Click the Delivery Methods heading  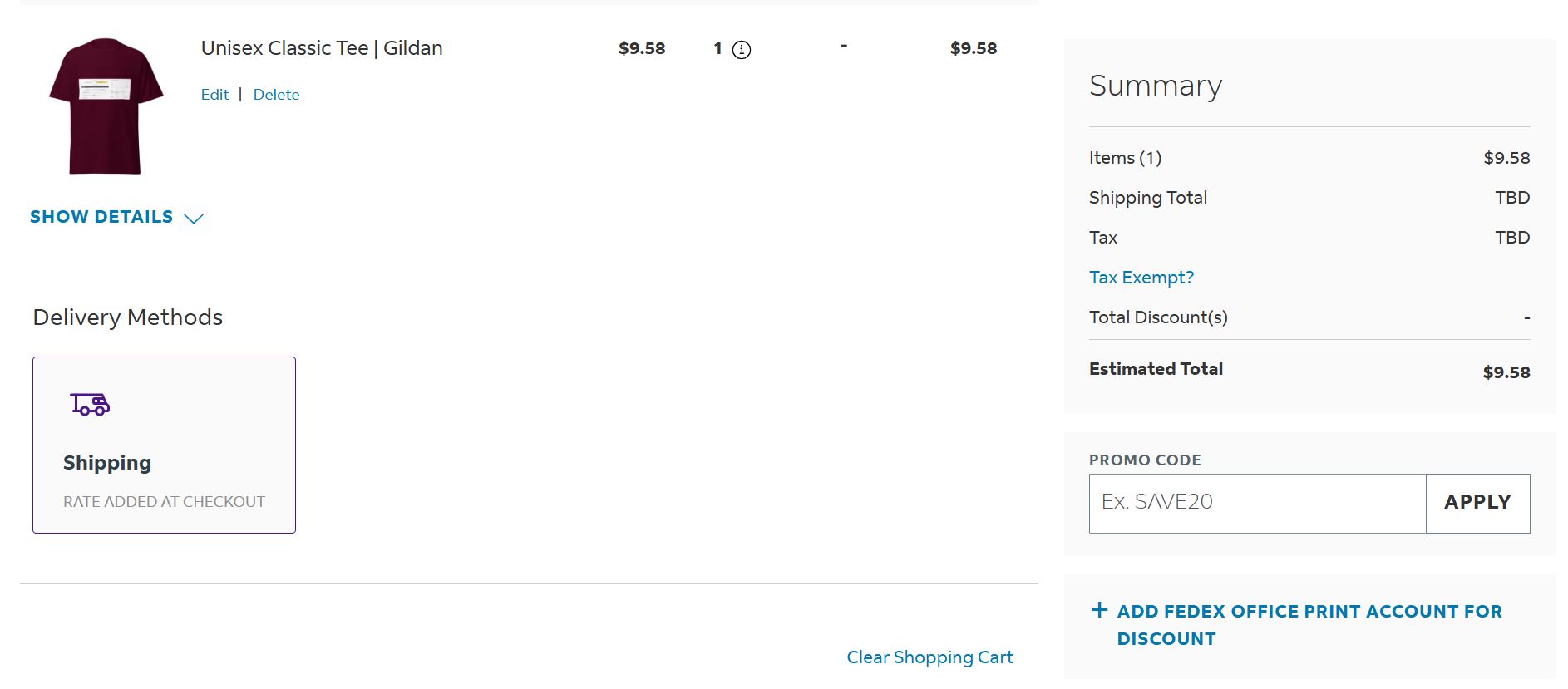[126, 317]
